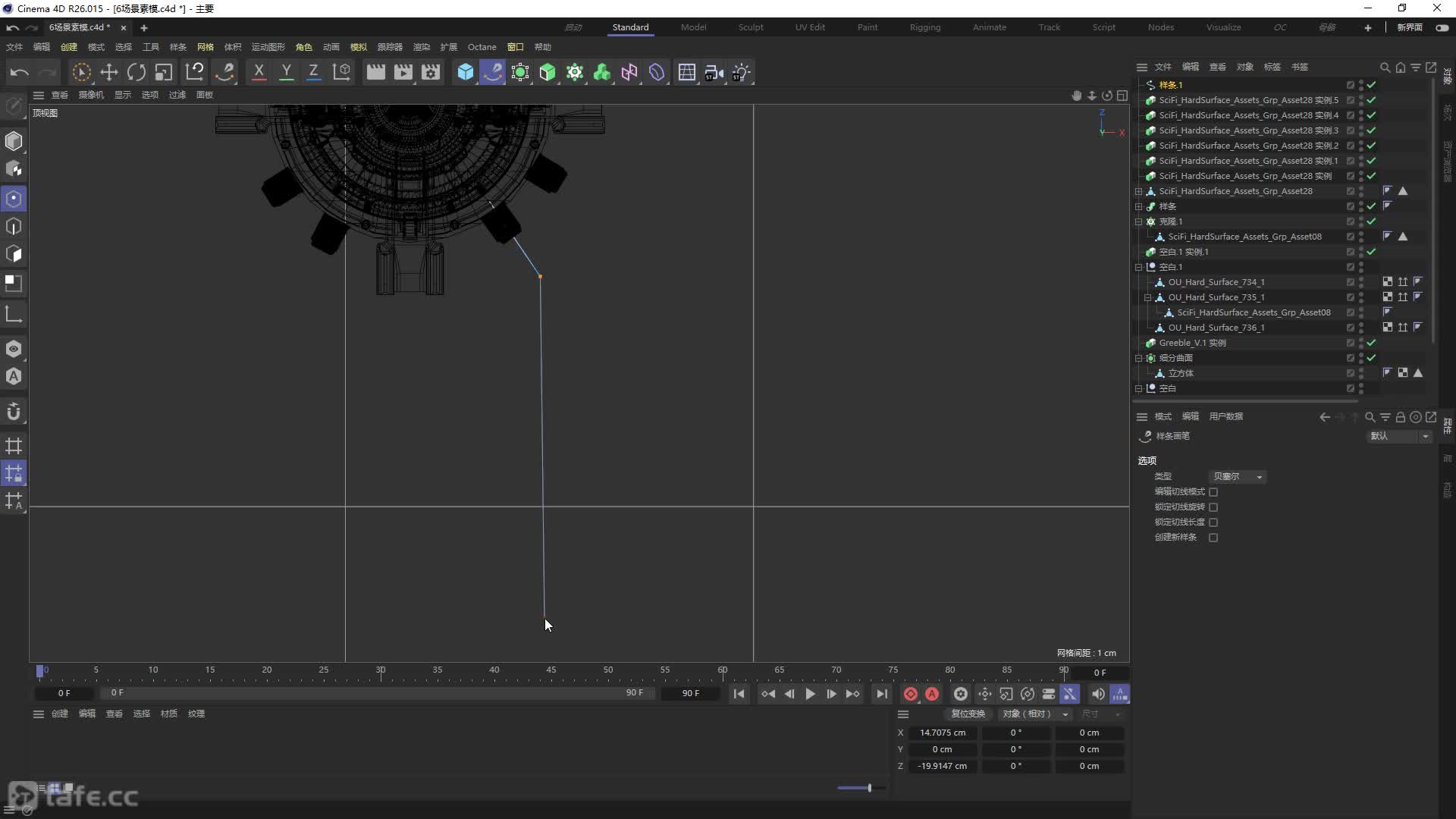Switch to the Sculpt layout tab
Image resolution: width=1456 pixels, height=819 pixels.
(751, 27)
